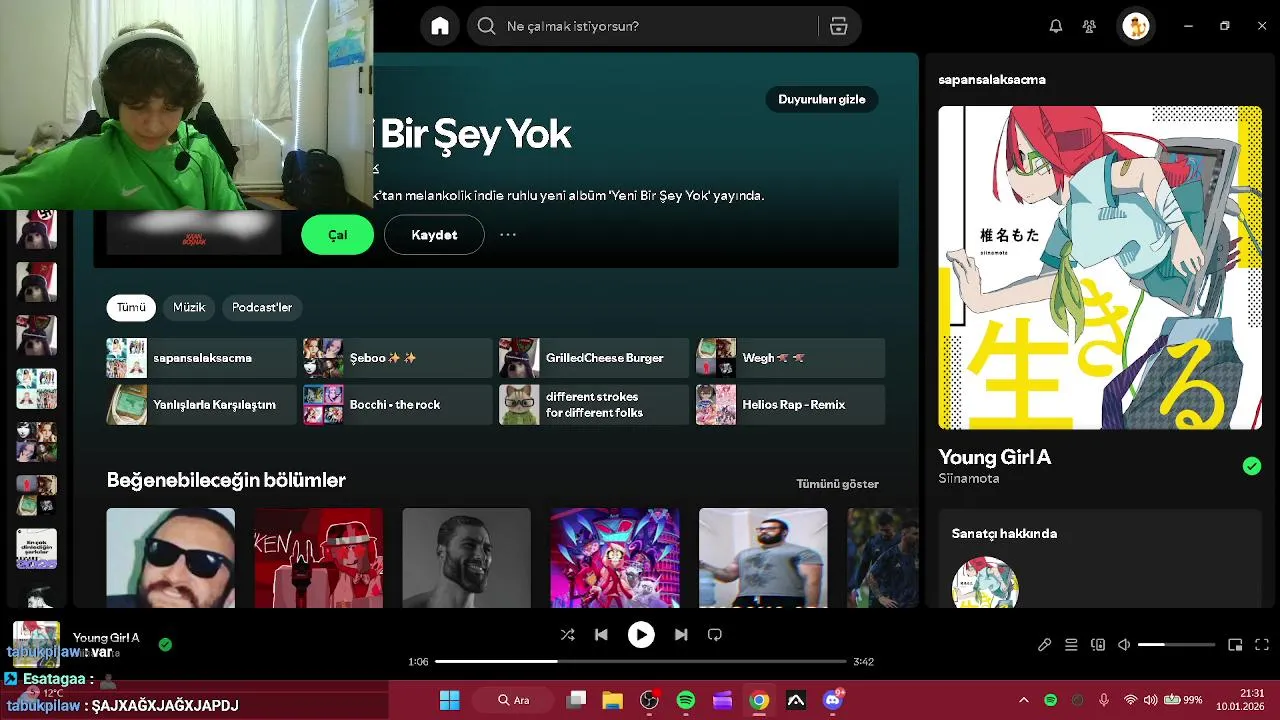This screenshot has width=1280, height=720.
Task: Mute with the speaker icon in player
Action: click(x=1124, y=645)
